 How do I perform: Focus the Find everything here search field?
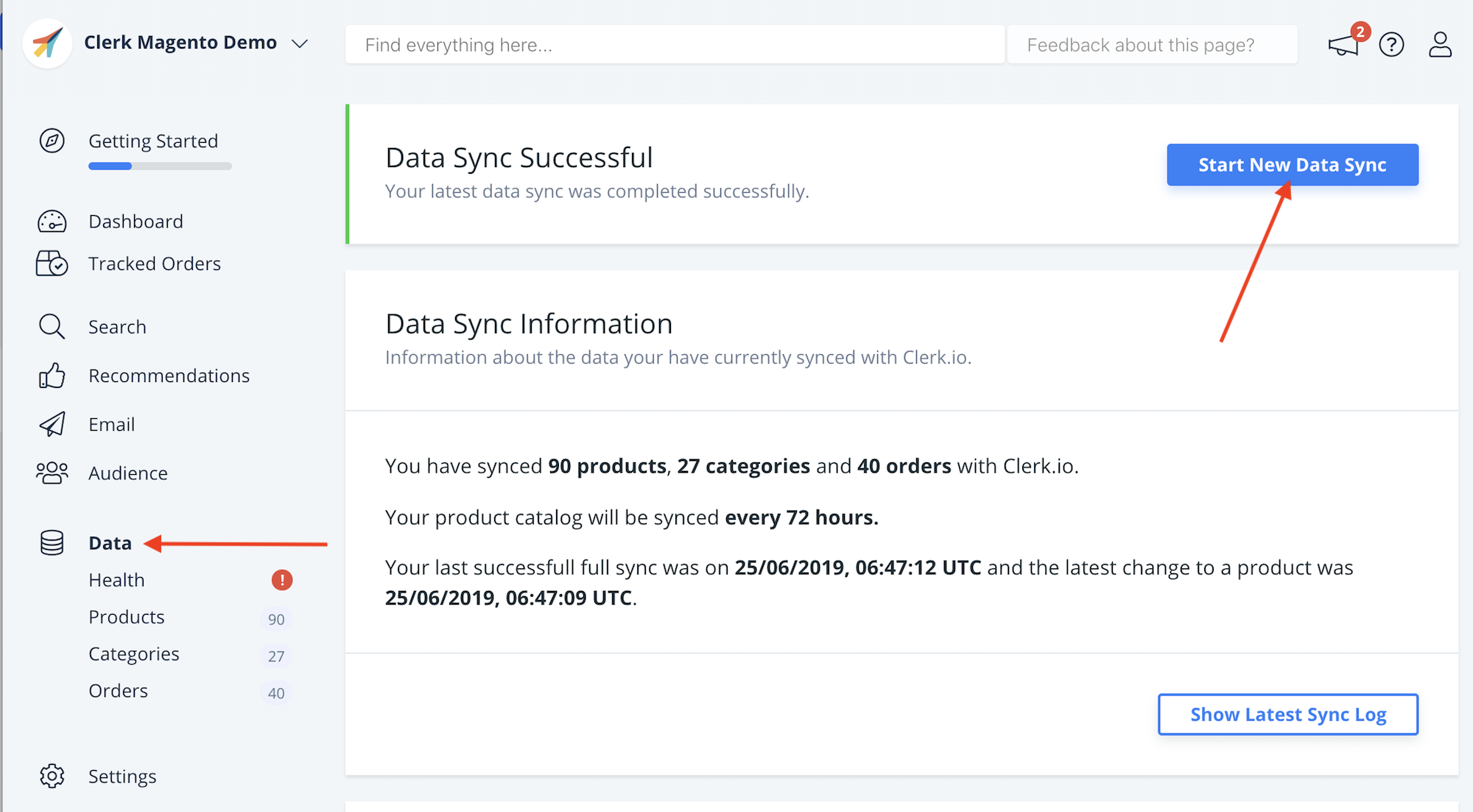pyautogui.click(x=674, y=45)
